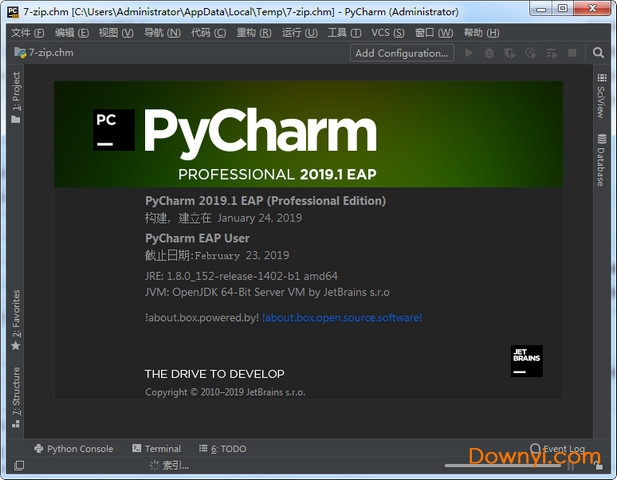Open the 重构 (R) menu
617x480 pixels.
254,33
